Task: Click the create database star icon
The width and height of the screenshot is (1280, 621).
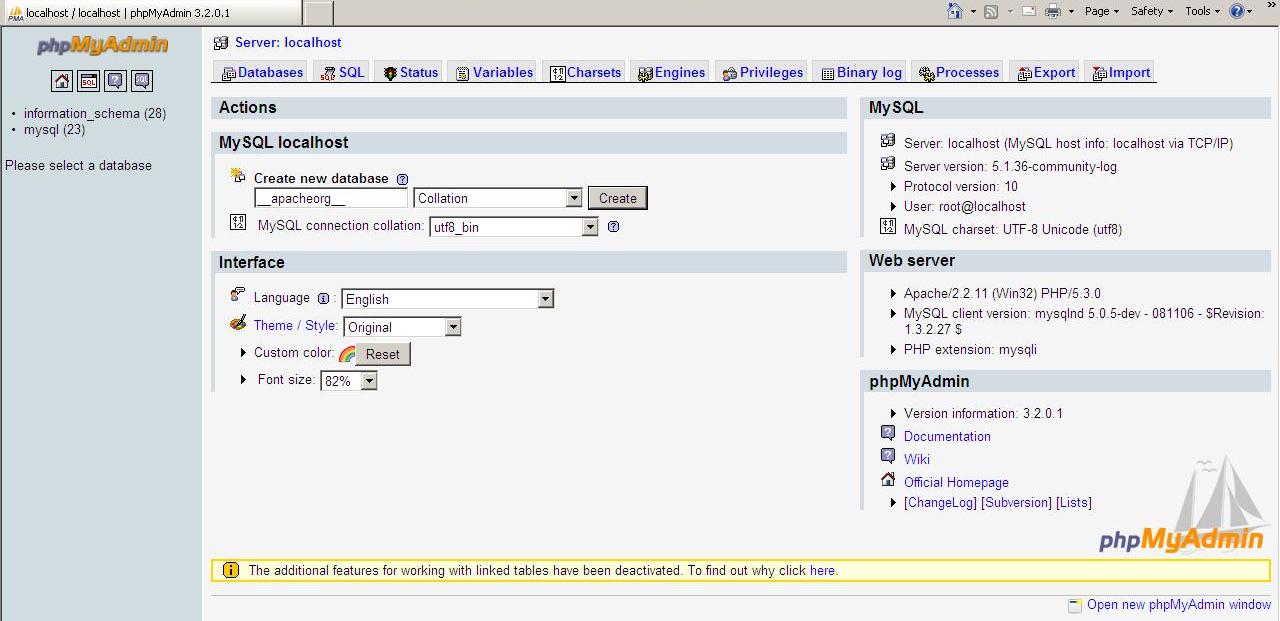Action: (x=238, y=175)
